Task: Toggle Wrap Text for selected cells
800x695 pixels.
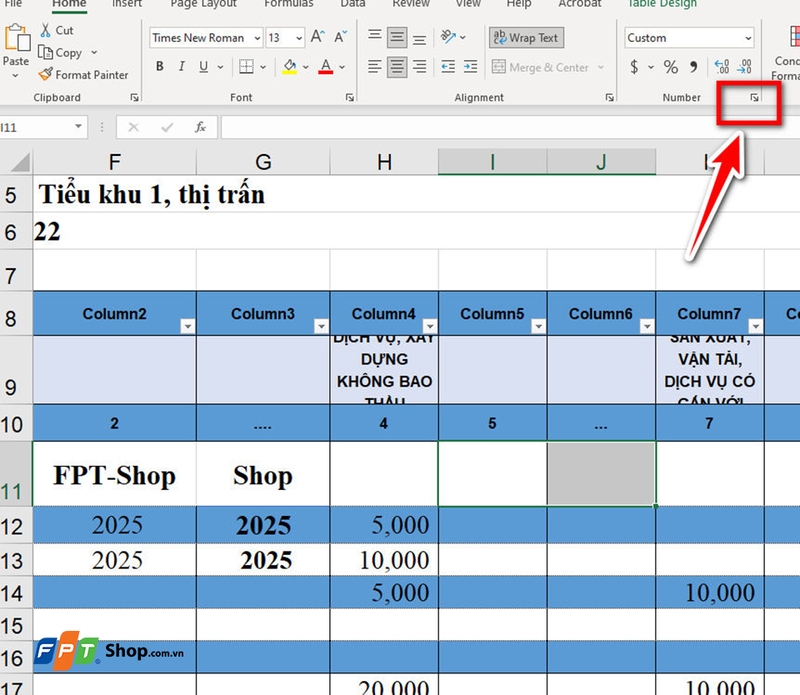Action: [x=526, y=38]
